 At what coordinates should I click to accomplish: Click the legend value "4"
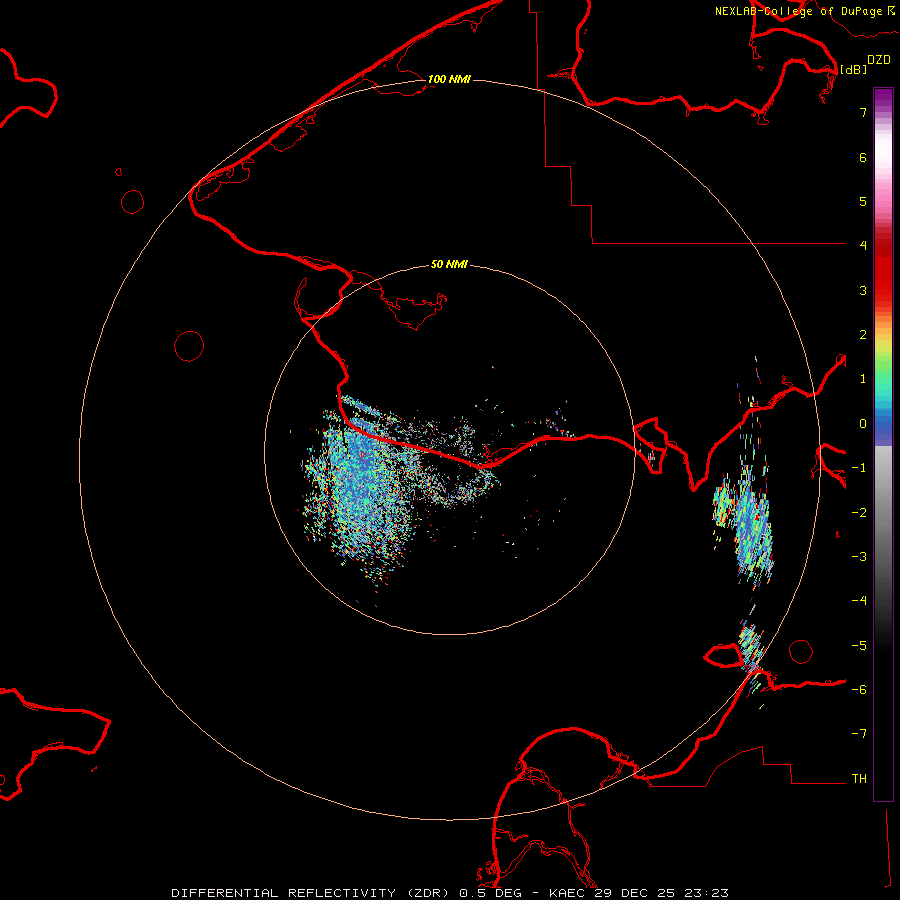pyautogui.click(x=863, y=246)
